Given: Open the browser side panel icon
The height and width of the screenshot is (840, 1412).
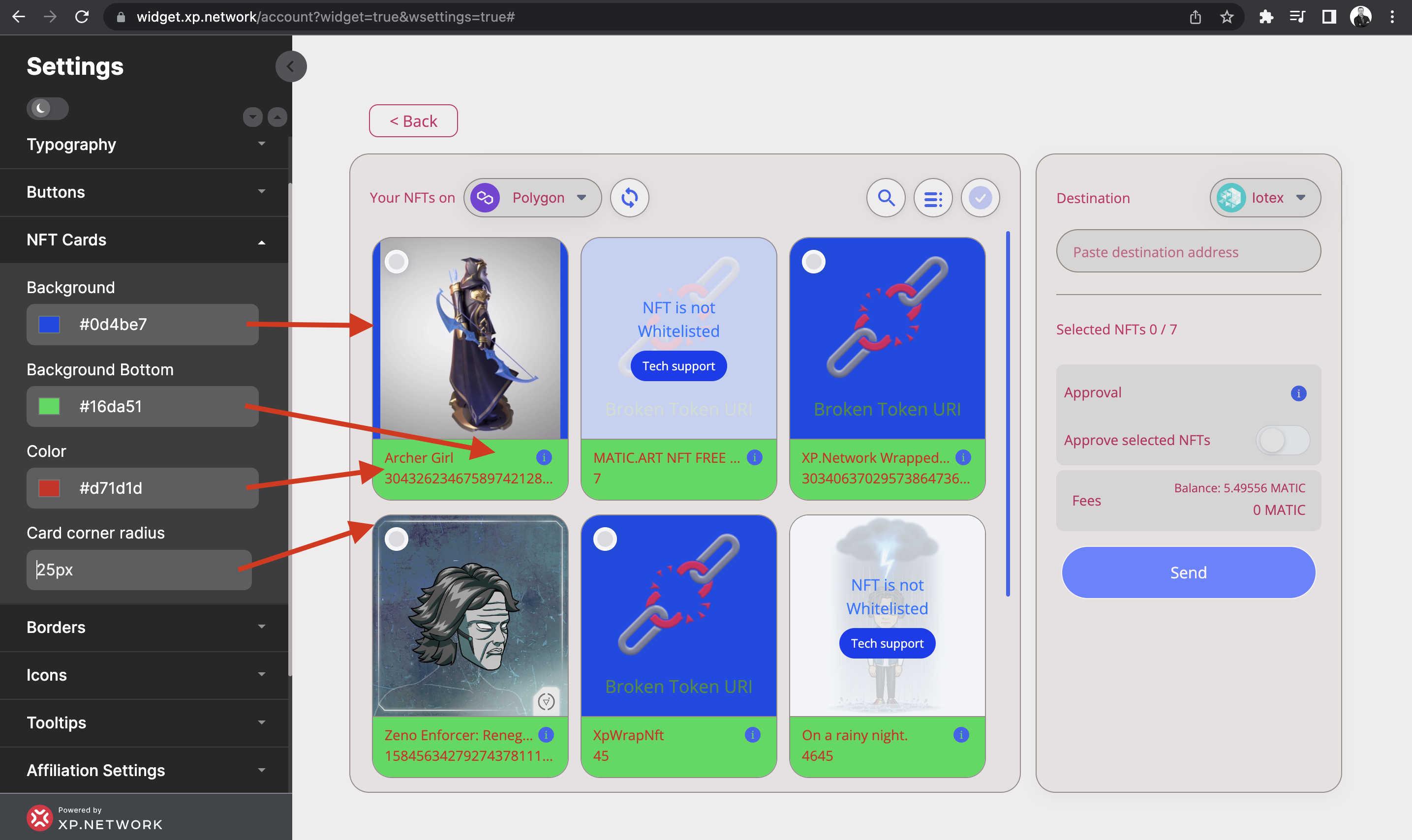Looking at the screenshot, I should pyautogui.click(x=1329, y=17).
